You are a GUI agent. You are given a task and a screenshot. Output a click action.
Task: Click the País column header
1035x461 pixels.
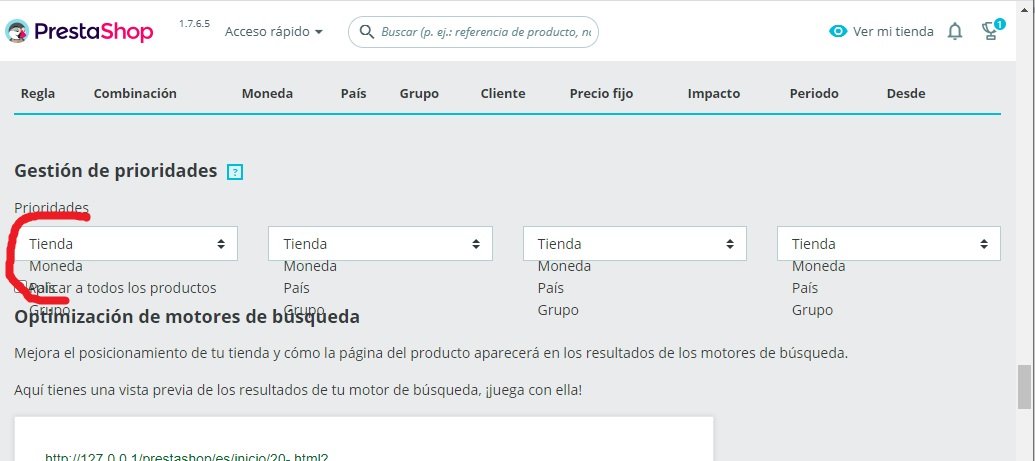353,93
